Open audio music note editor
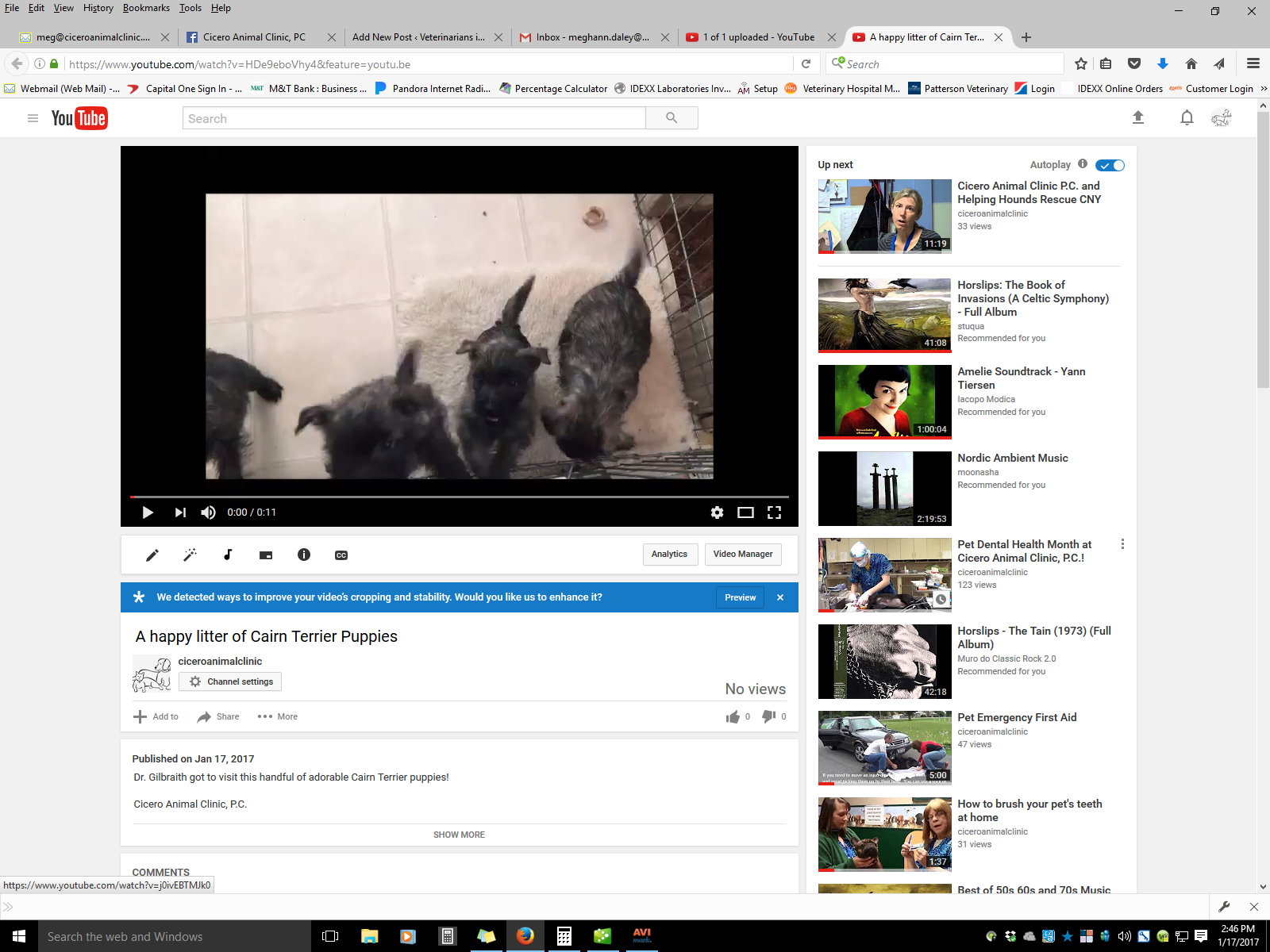Image resolution: width=1270 pixels, height=952 pixels. (x=228, y=555)
